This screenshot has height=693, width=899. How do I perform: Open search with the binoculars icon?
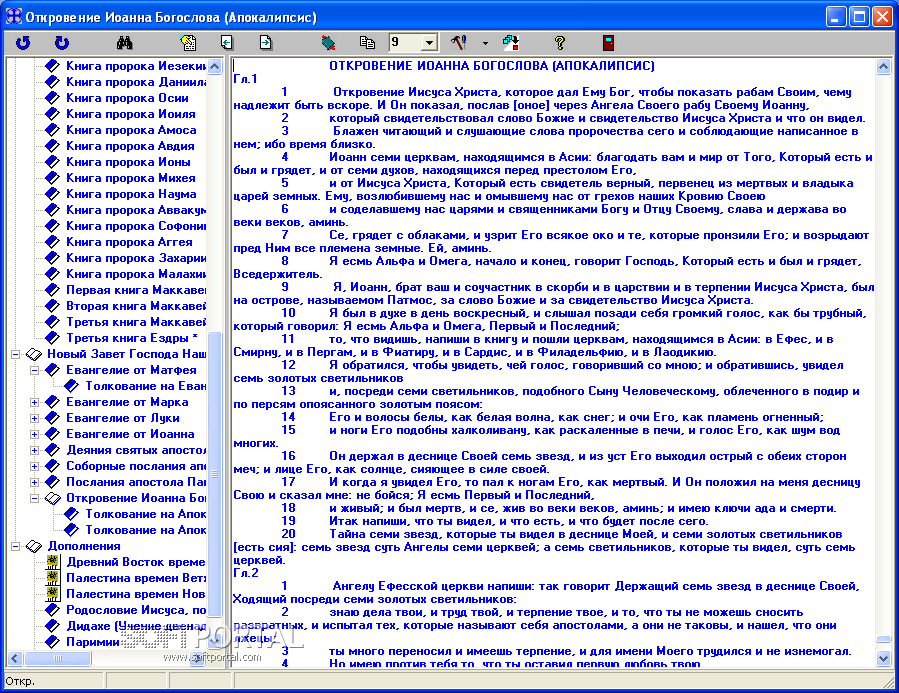(x=124, y=42)
